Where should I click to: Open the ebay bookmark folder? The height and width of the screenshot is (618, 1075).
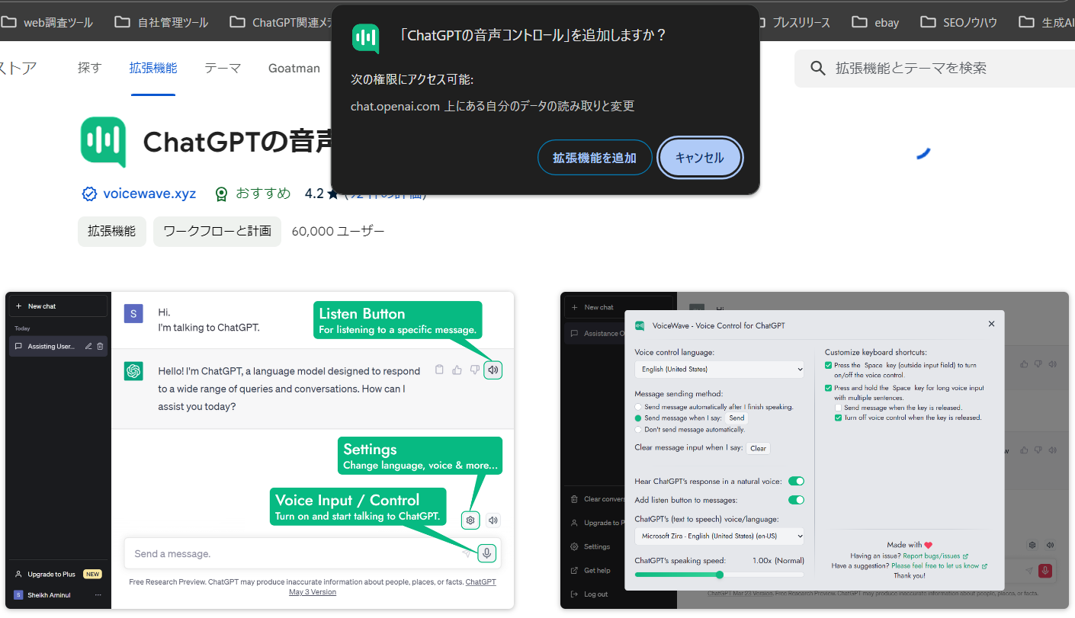click(x=875, y=23)
